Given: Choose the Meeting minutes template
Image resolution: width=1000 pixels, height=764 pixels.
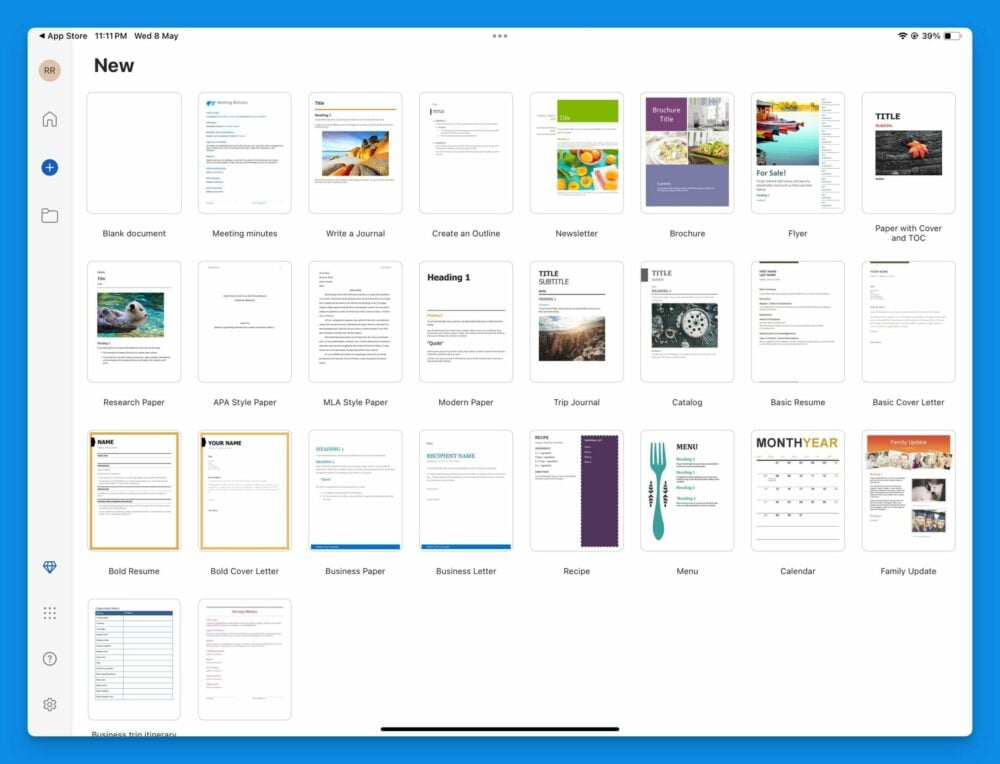Looking at the screenshot, I should click(x=245, y=153).
